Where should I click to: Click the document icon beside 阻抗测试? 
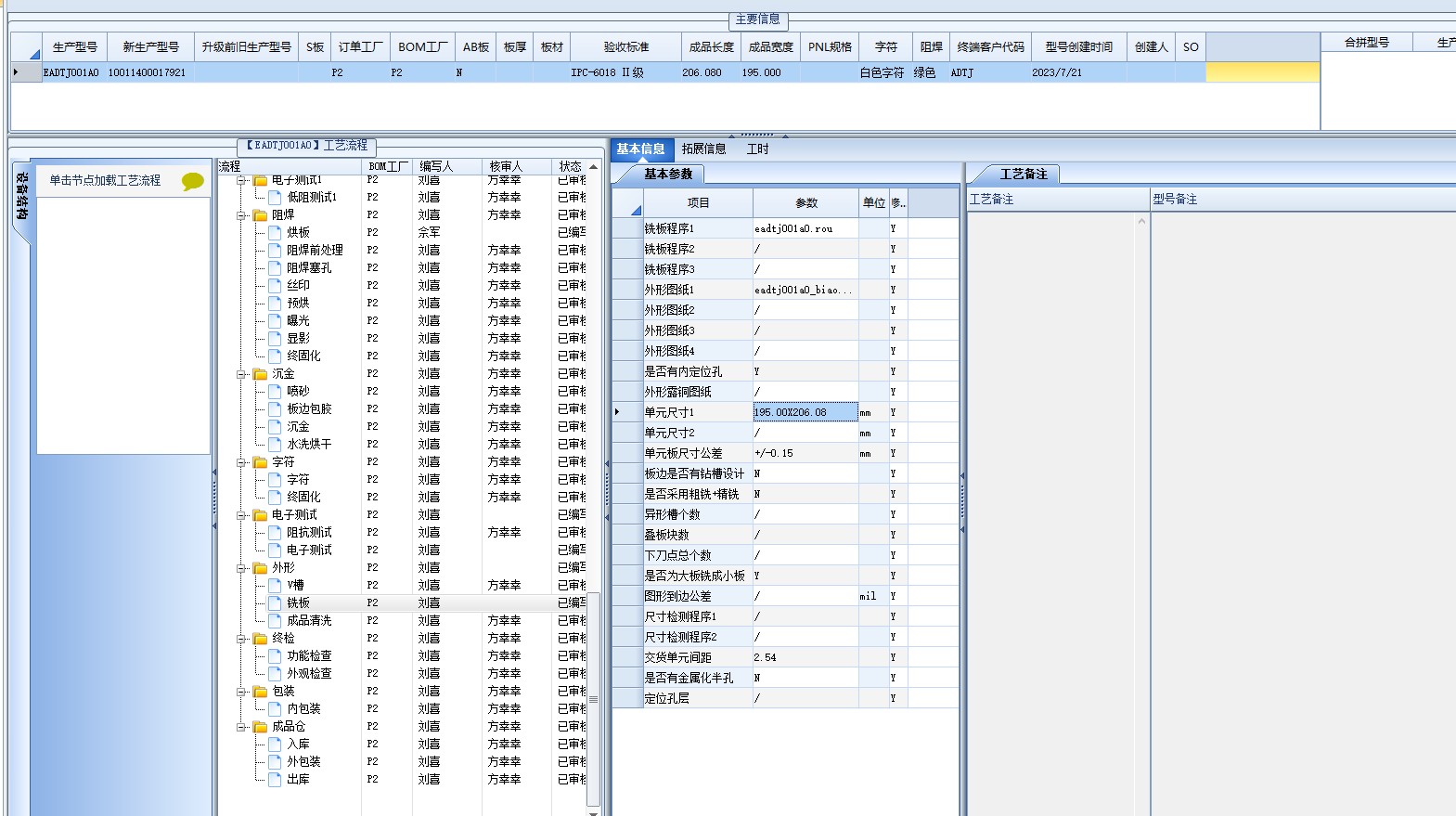point(275,532)
